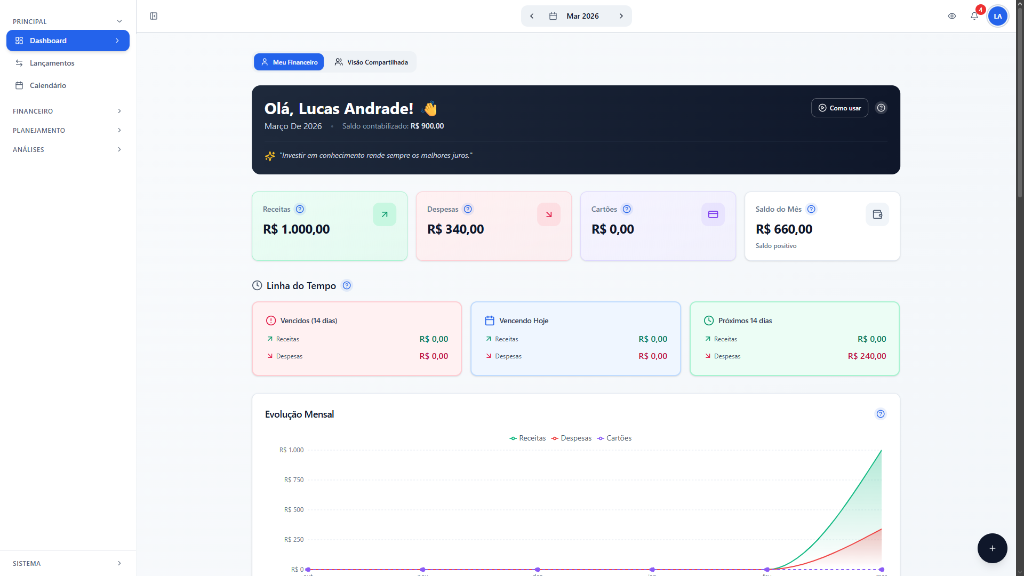Viewport: 1024px width, 576px height.
Task: Click the help icon next to Saldo do Mês
Action: click(x=811, y=209)
